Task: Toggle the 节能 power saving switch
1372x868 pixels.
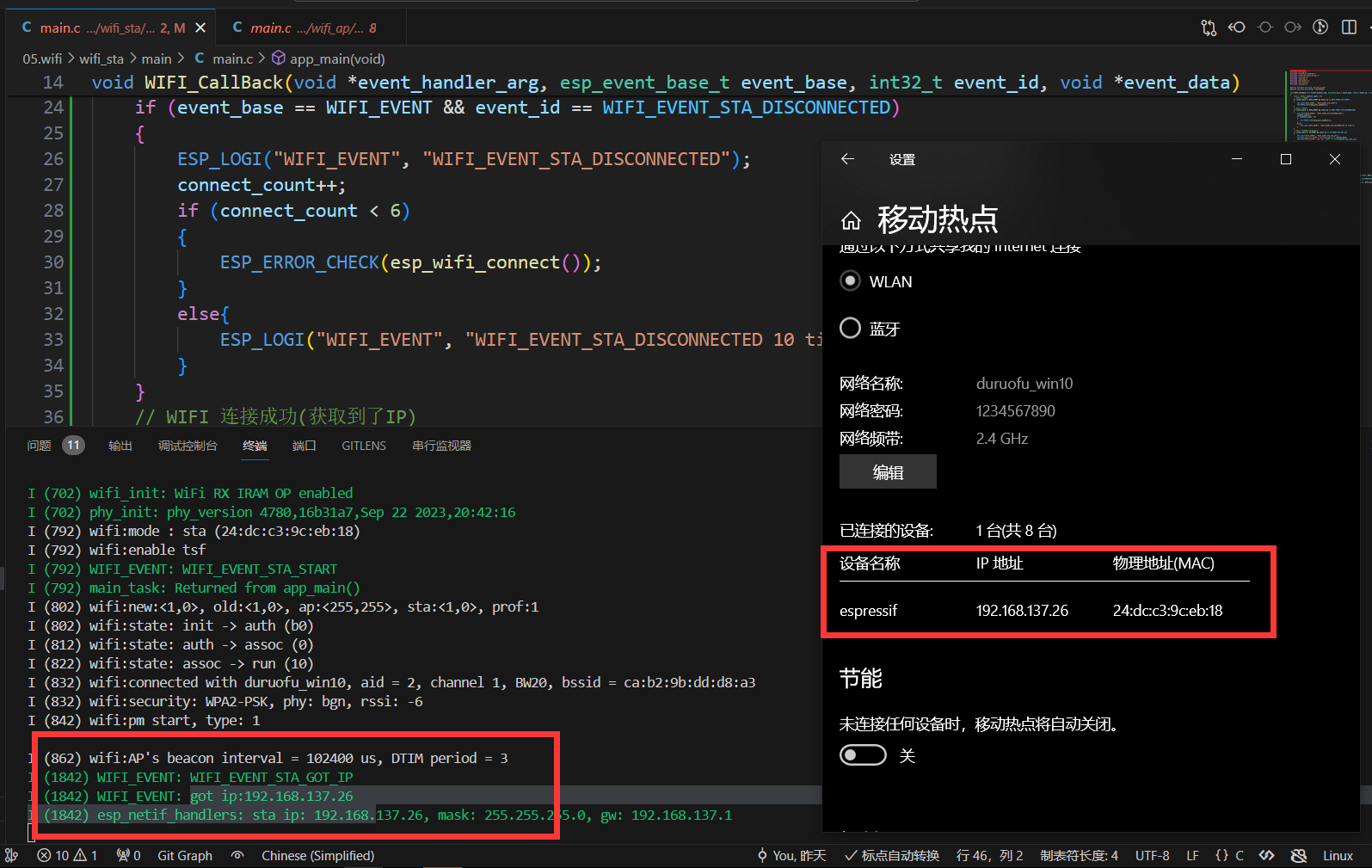Action: click(x=863, y=755)
